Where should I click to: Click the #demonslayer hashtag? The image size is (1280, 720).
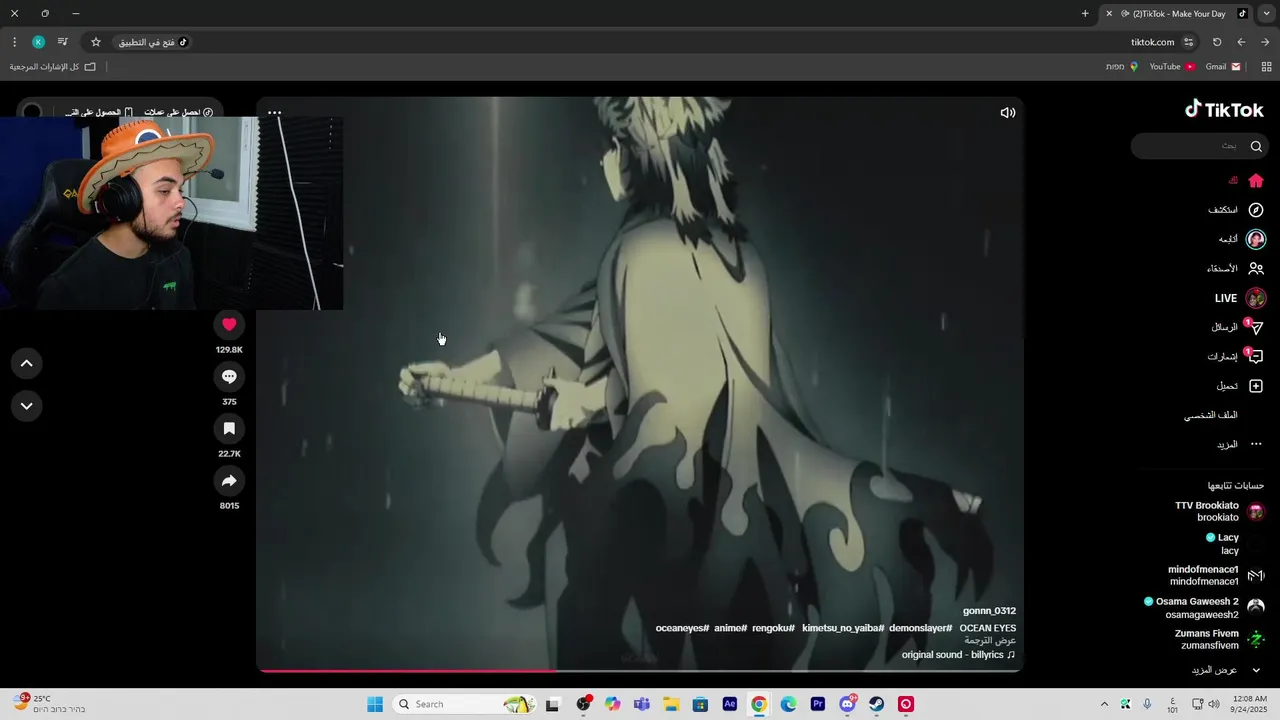[x=920, y=628]
